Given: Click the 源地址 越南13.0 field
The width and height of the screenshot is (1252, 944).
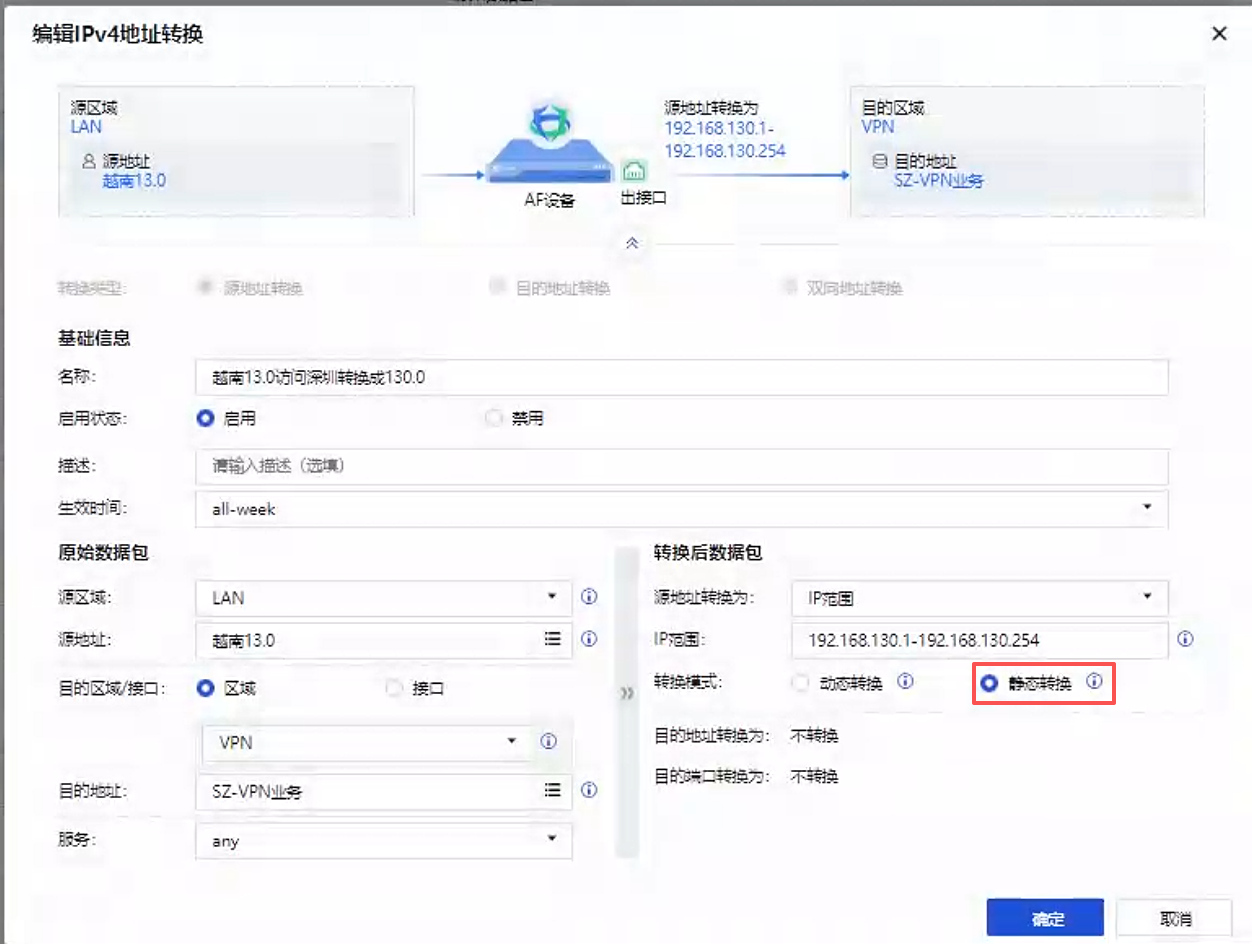Looking at the screenshot, I should [x=384, y=640].
